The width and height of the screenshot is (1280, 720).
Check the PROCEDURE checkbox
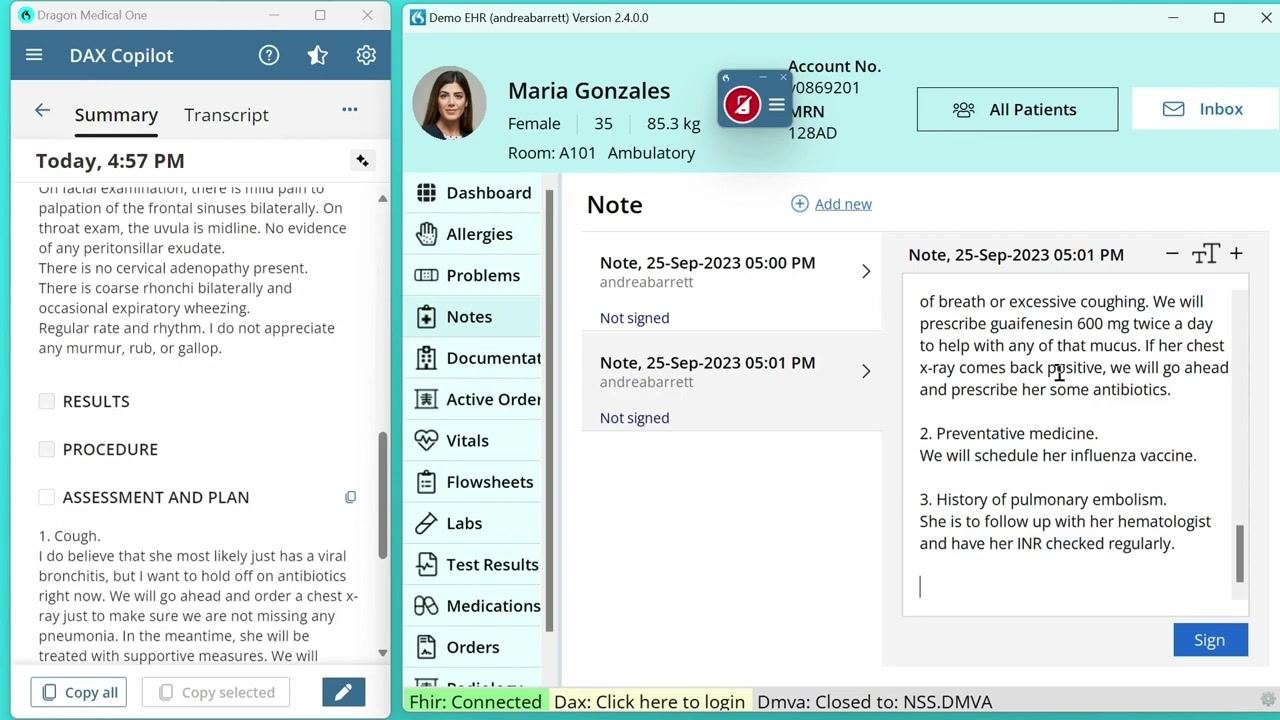[46, 449]
